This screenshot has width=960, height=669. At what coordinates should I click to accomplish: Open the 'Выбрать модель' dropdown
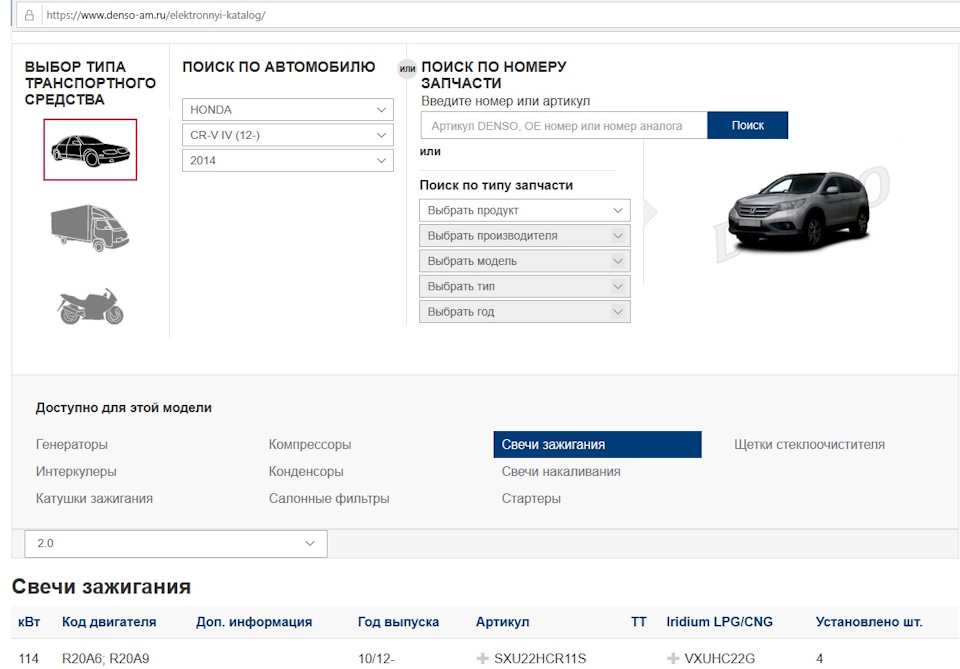[525, 261]
